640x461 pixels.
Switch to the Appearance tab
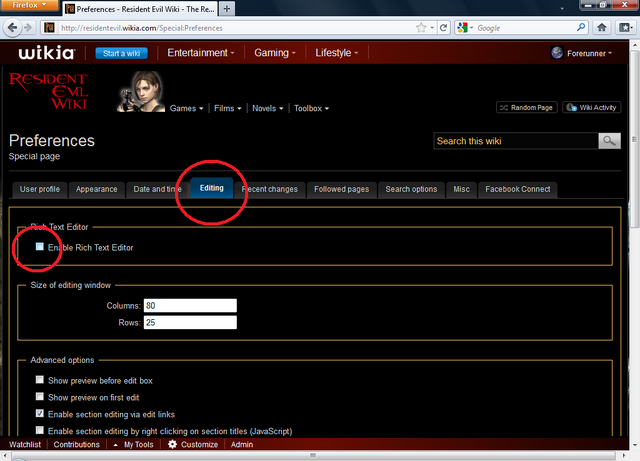pos(96,189)
